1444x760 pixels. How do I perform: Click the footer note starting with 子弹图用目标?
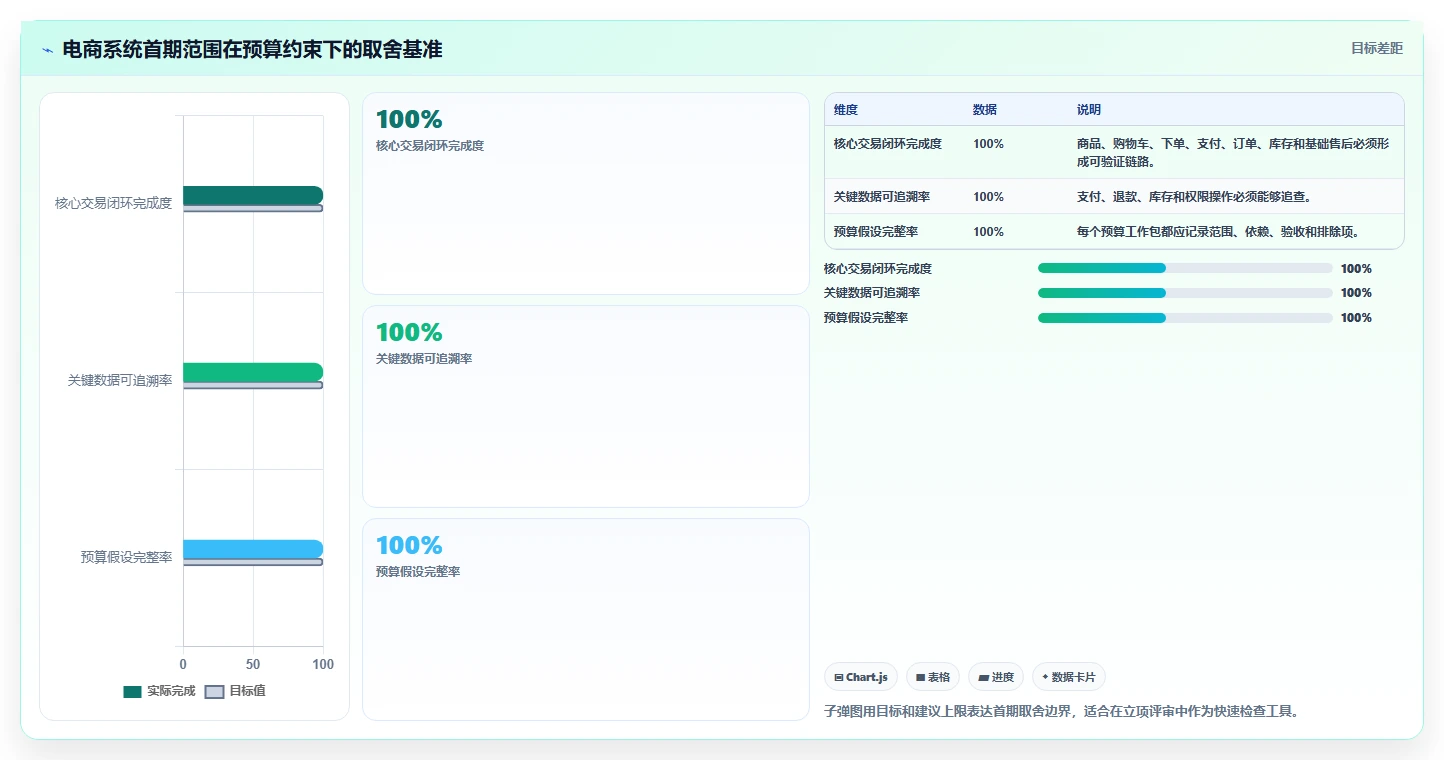[x=1061, y=712]
